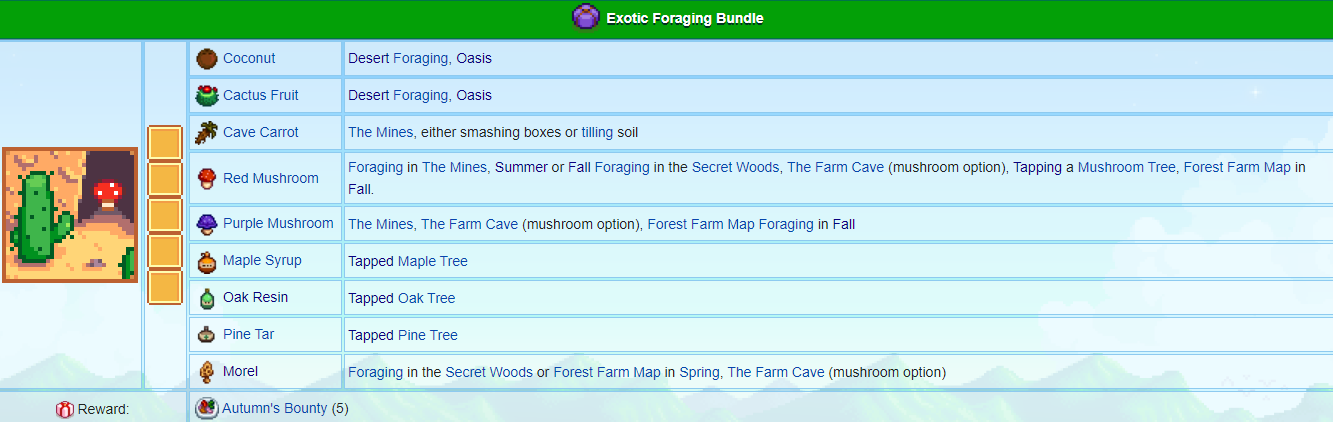This screenshot has height=422, width=1333.
Task: Open the Secret Woods link in Morel row
Action: coord(489,372)
